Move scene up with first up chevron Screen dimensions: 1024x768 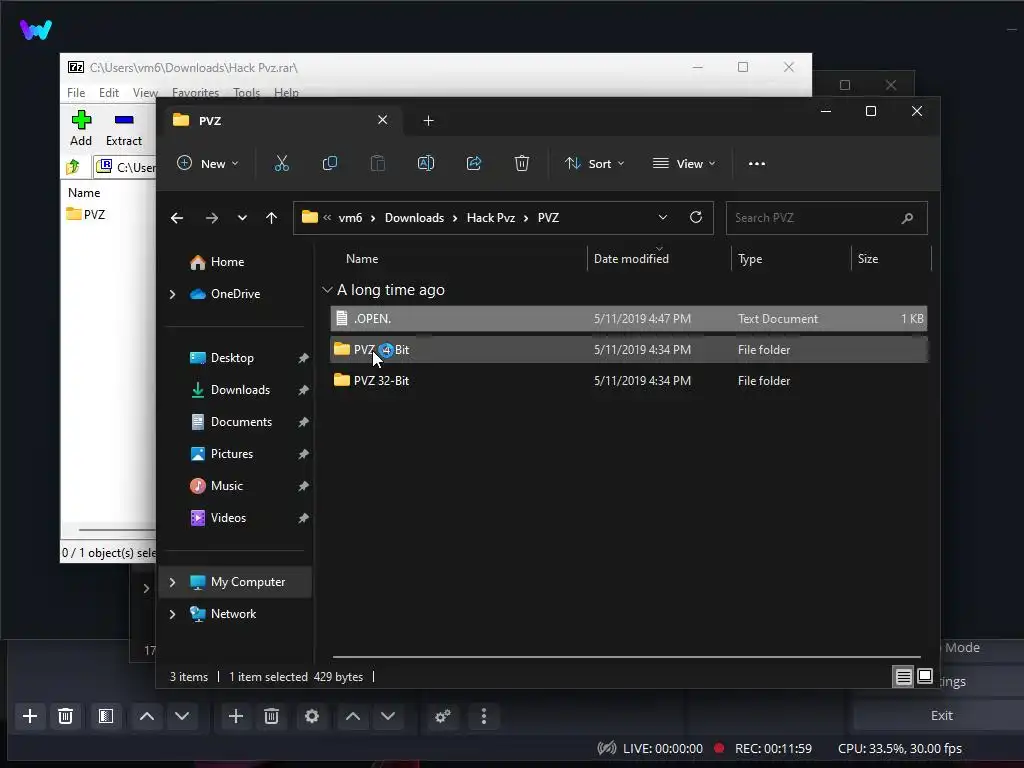pos(147,716)
